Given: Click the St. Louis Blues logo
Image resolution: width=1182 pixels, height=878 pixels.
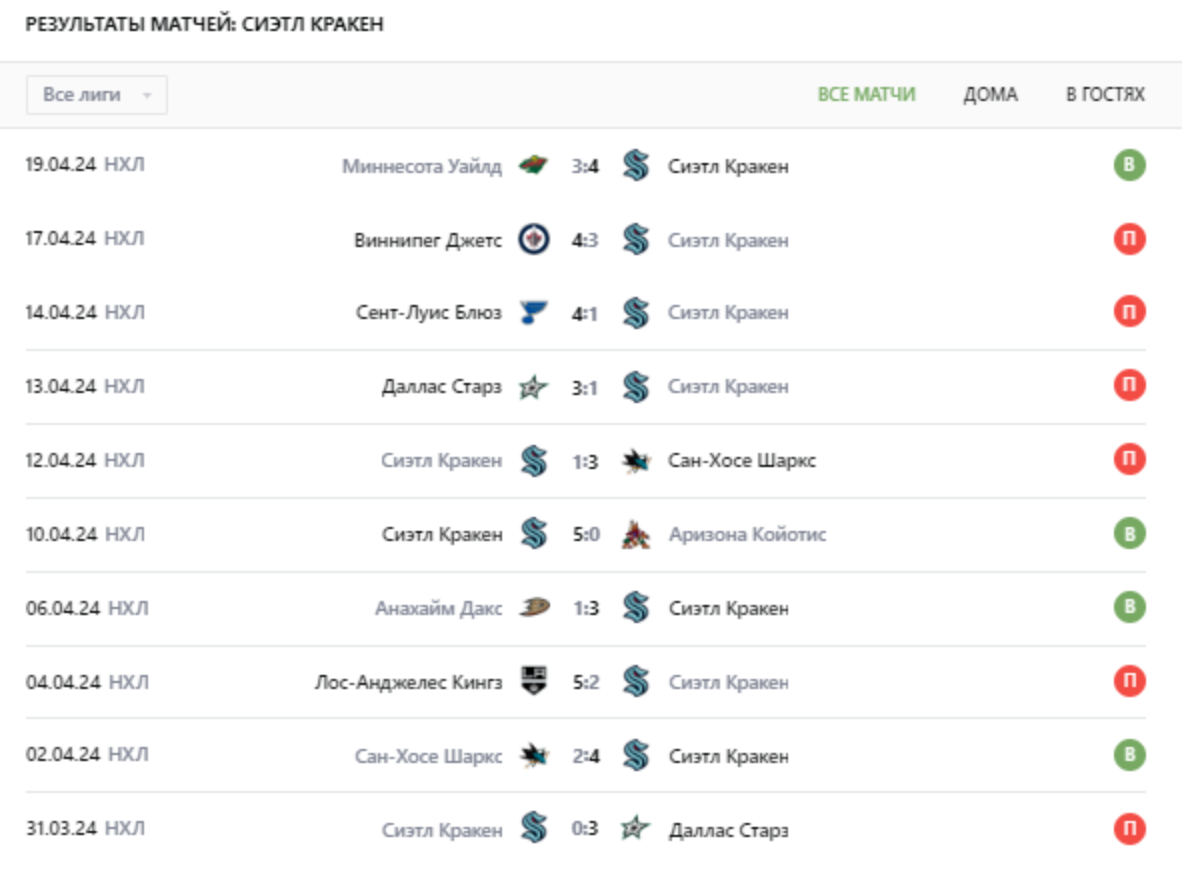Looking at the screenshot, I should point(534,313).
